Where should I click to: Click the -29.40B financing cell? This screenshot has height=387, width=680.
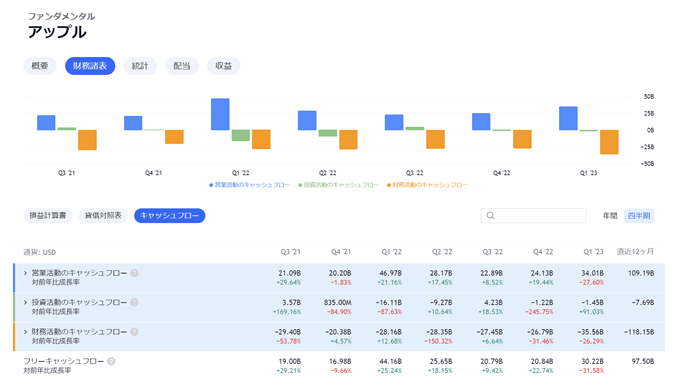[288, 332]
